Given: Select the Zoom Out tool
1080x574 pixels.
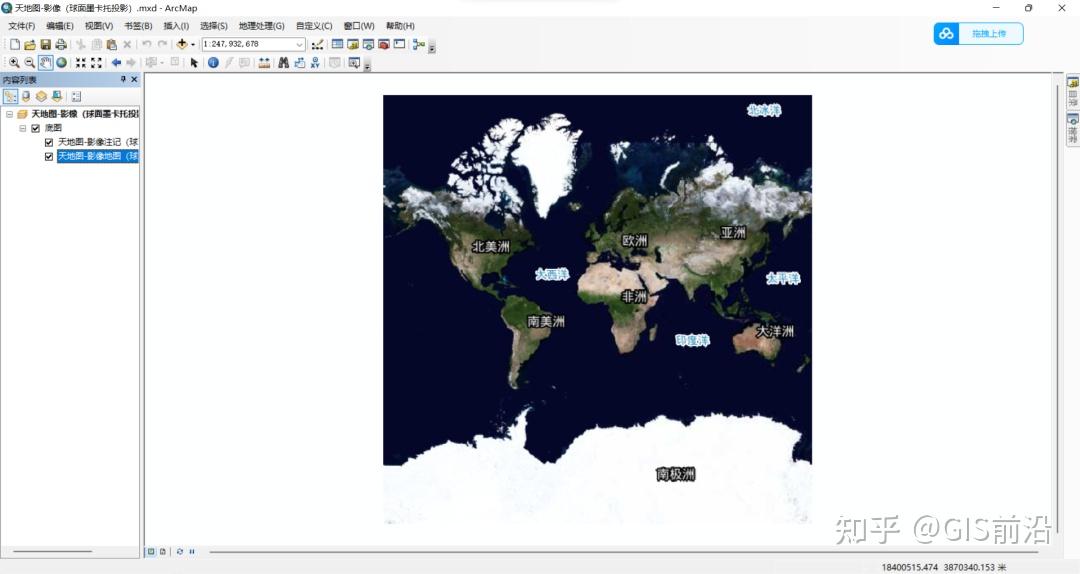Looking at the screenshot, I should point(30,63).
